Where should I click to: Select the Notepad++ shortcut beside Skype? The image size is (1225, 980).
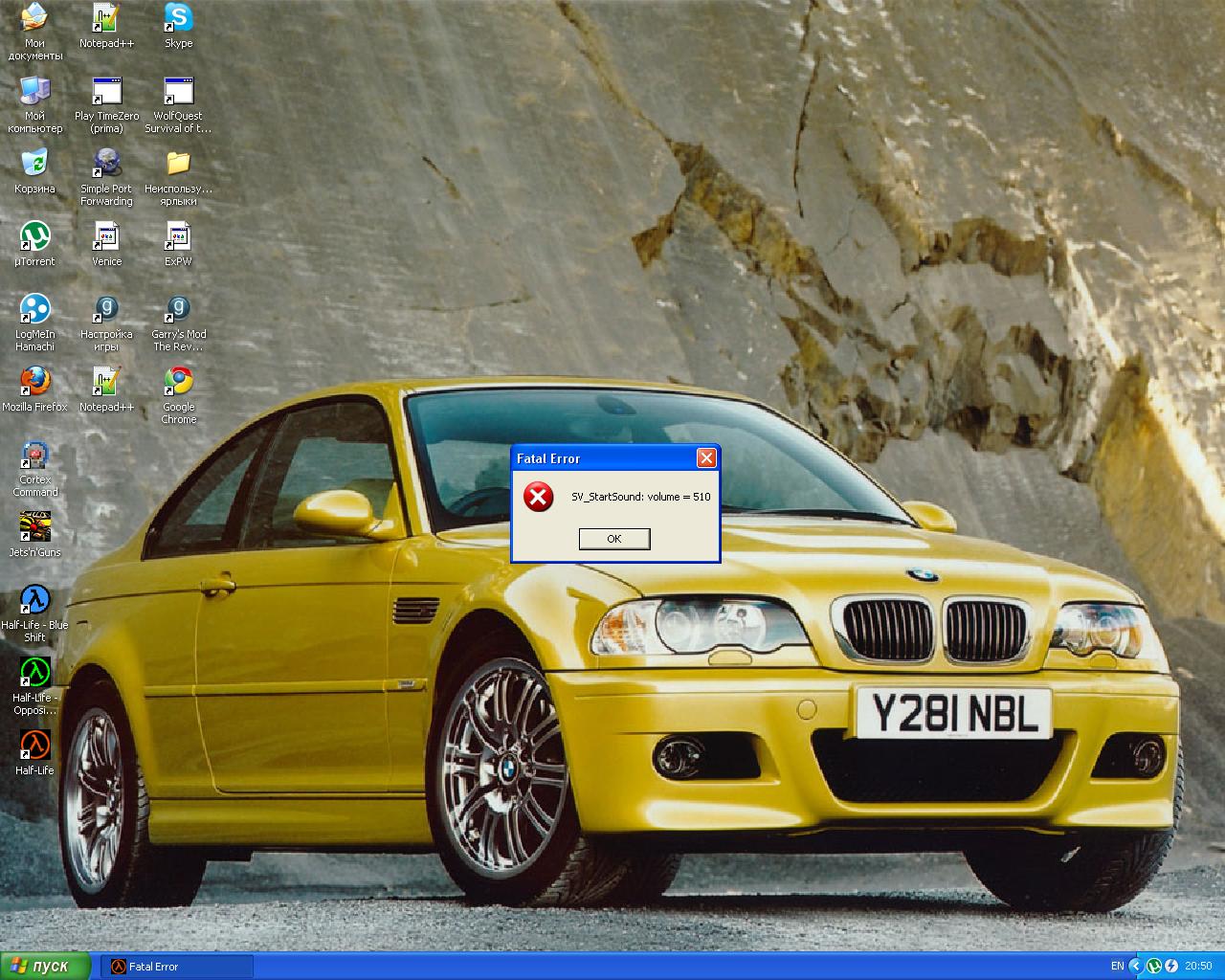coord(106,26)
